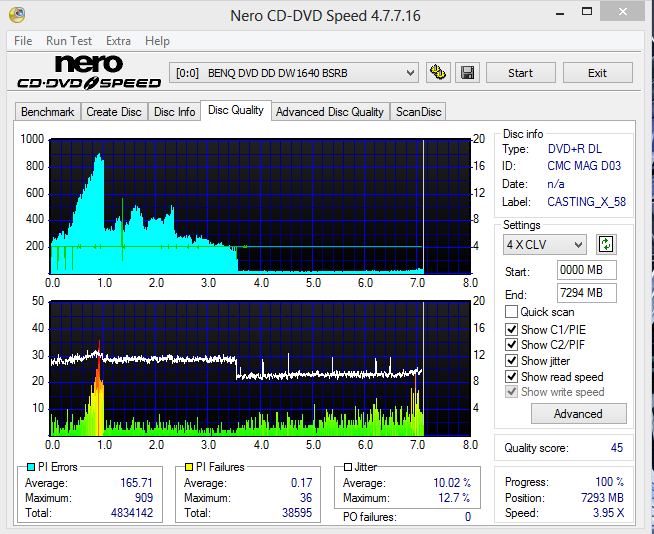Click disc type DVD+R DL text
654x534 pixels.
pyautogui.click(x=574, y=149)
